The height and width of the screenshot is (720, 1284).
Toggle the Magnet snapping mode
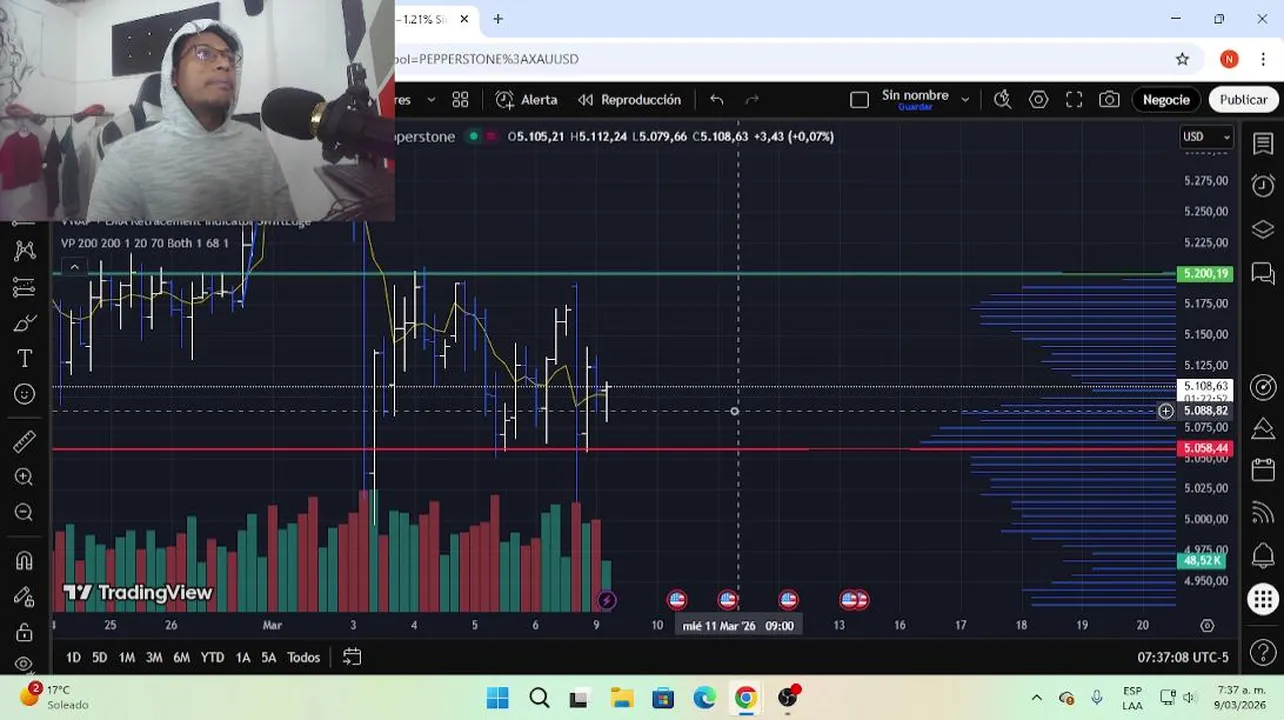tap(25, 560)
